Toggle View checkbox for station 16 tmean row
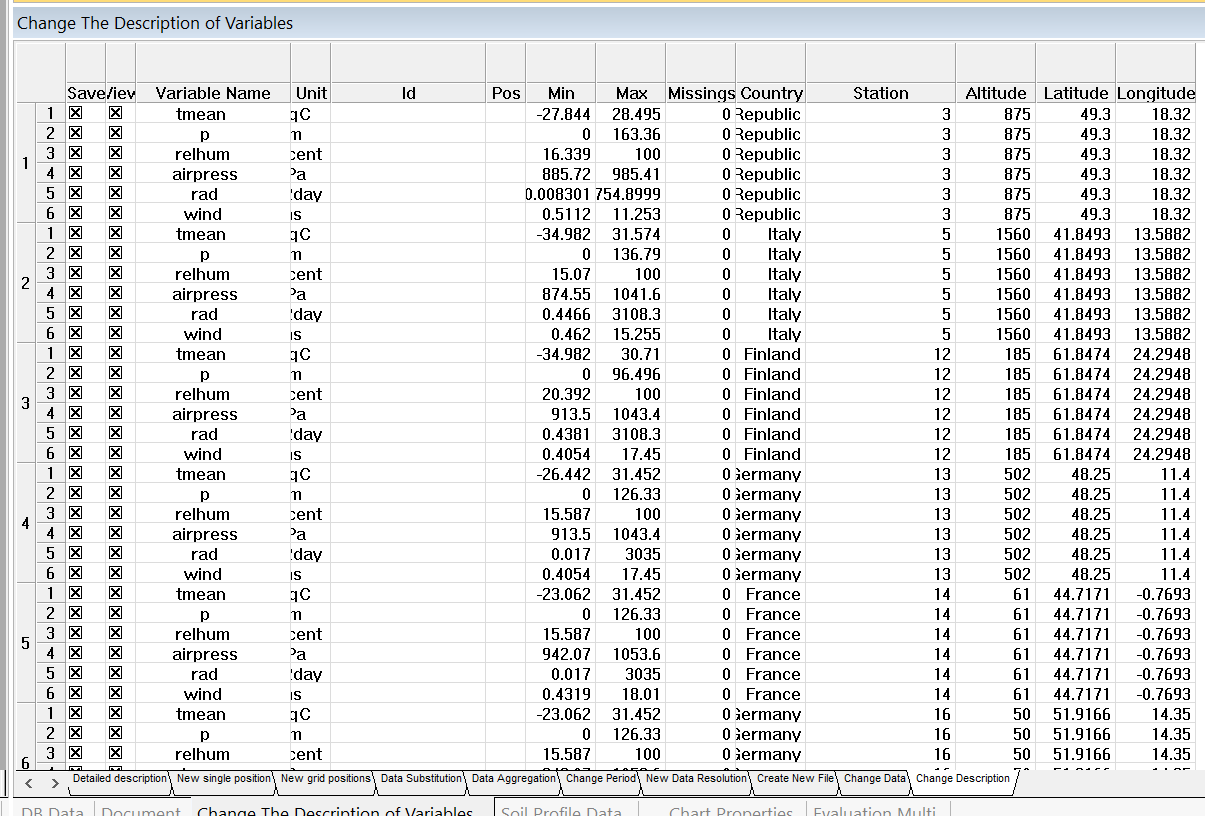The height and width of the screenshot is (816, 1205). 115,714
